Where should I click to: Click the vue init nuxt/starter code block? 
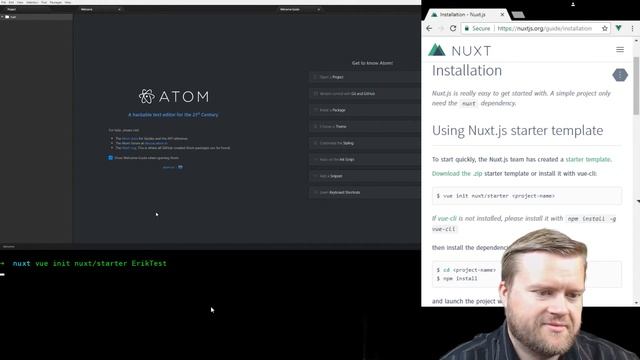pyautogui.click(x=527, y=196)
